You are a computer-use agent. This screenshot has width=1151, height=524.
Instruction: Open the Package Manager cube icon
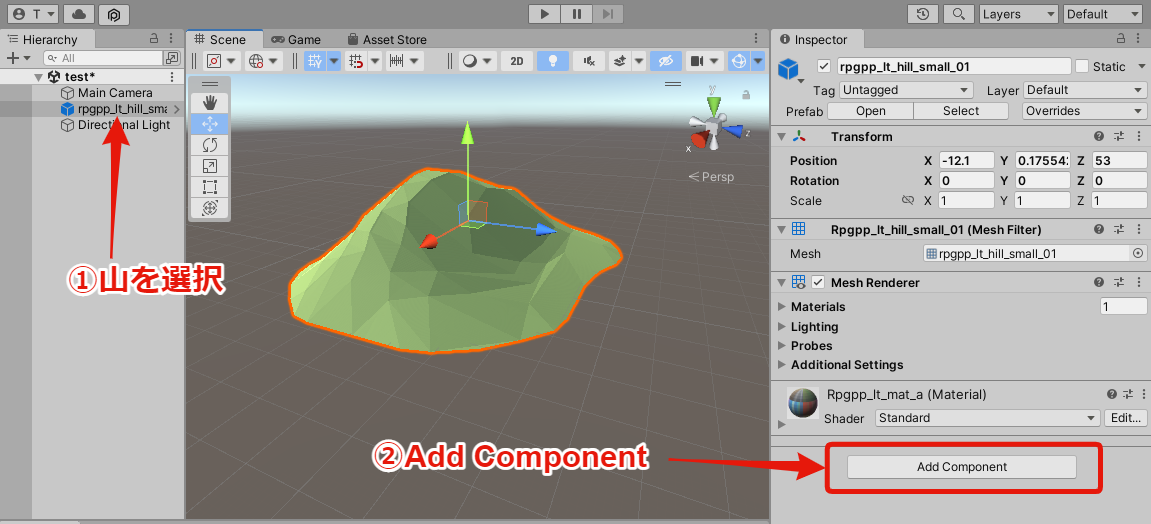113,14
